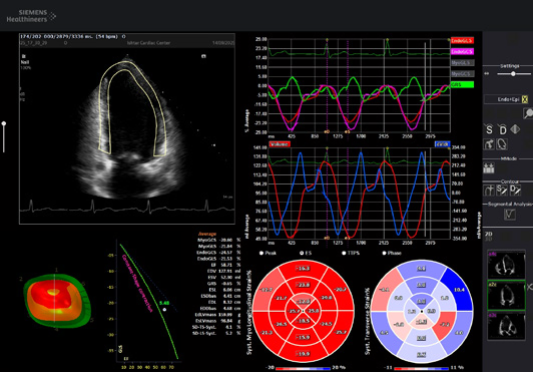Select the top a4c thumbnail
The height and width of the screenshot is (372, 533).
506,265
